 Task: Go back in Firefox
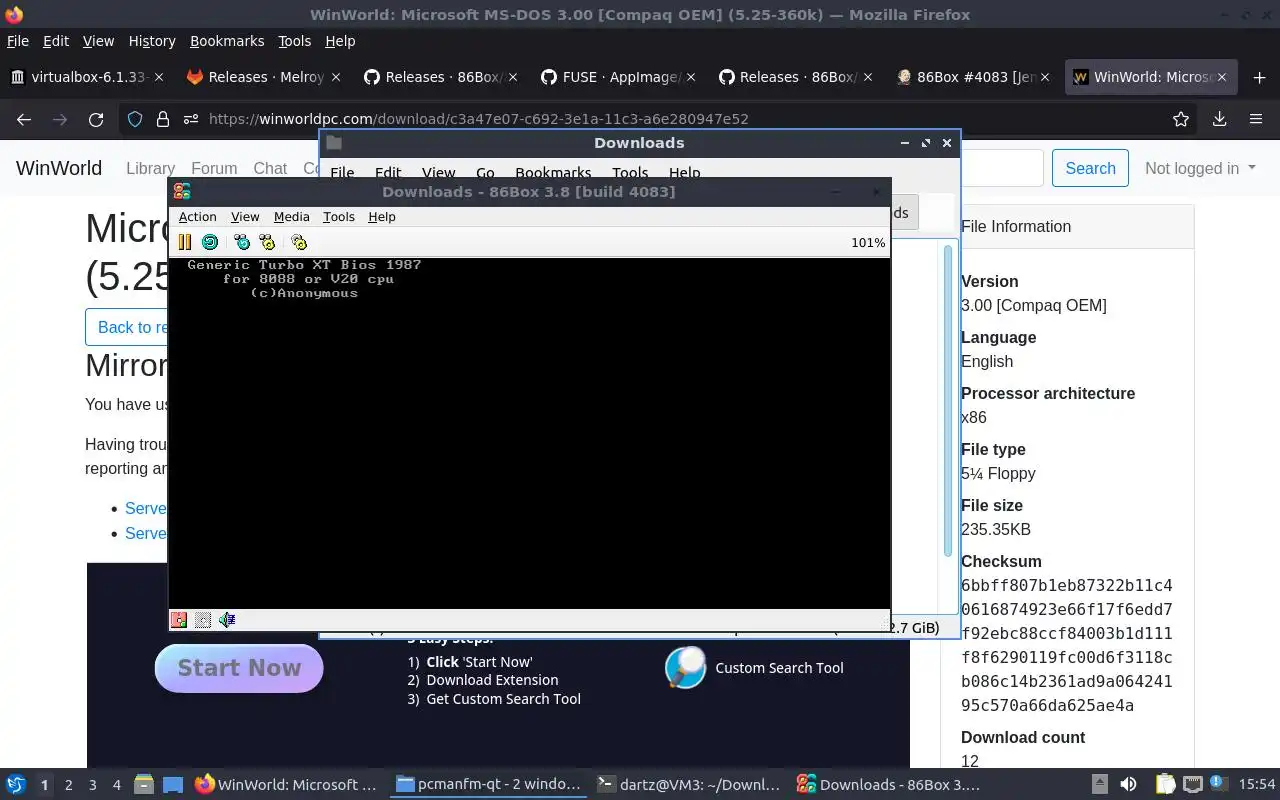click(x=24, y=119)
